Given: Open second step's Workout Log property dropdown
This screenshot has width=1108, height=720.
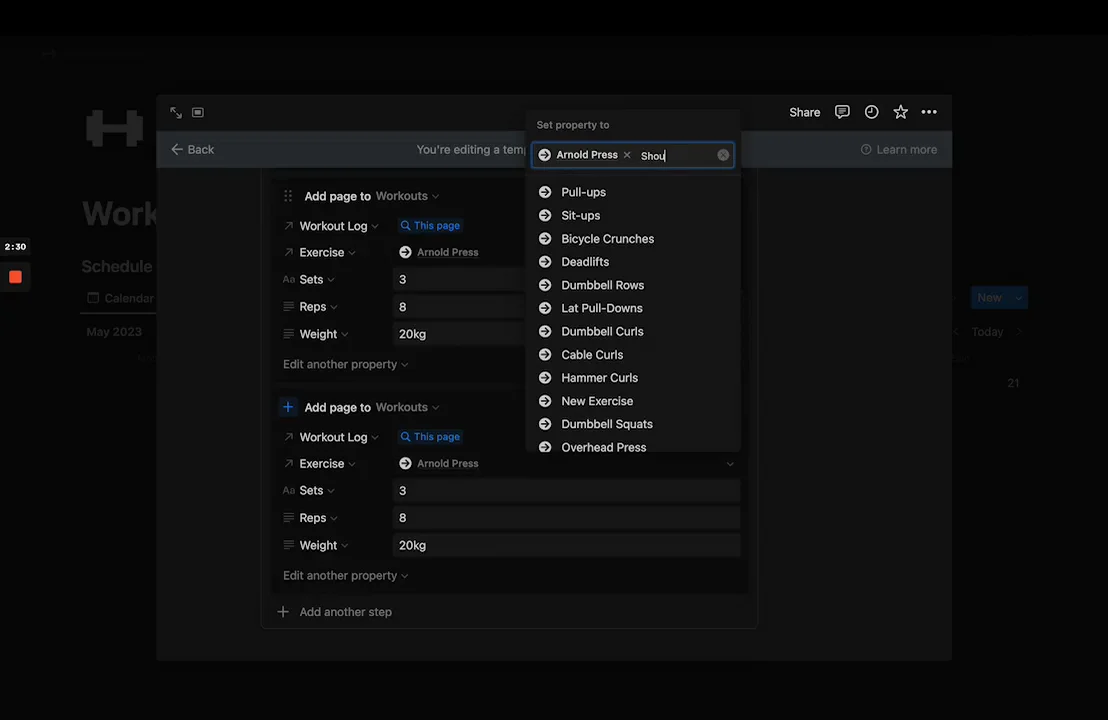Looking at the screenshot, I should [338, 437].
